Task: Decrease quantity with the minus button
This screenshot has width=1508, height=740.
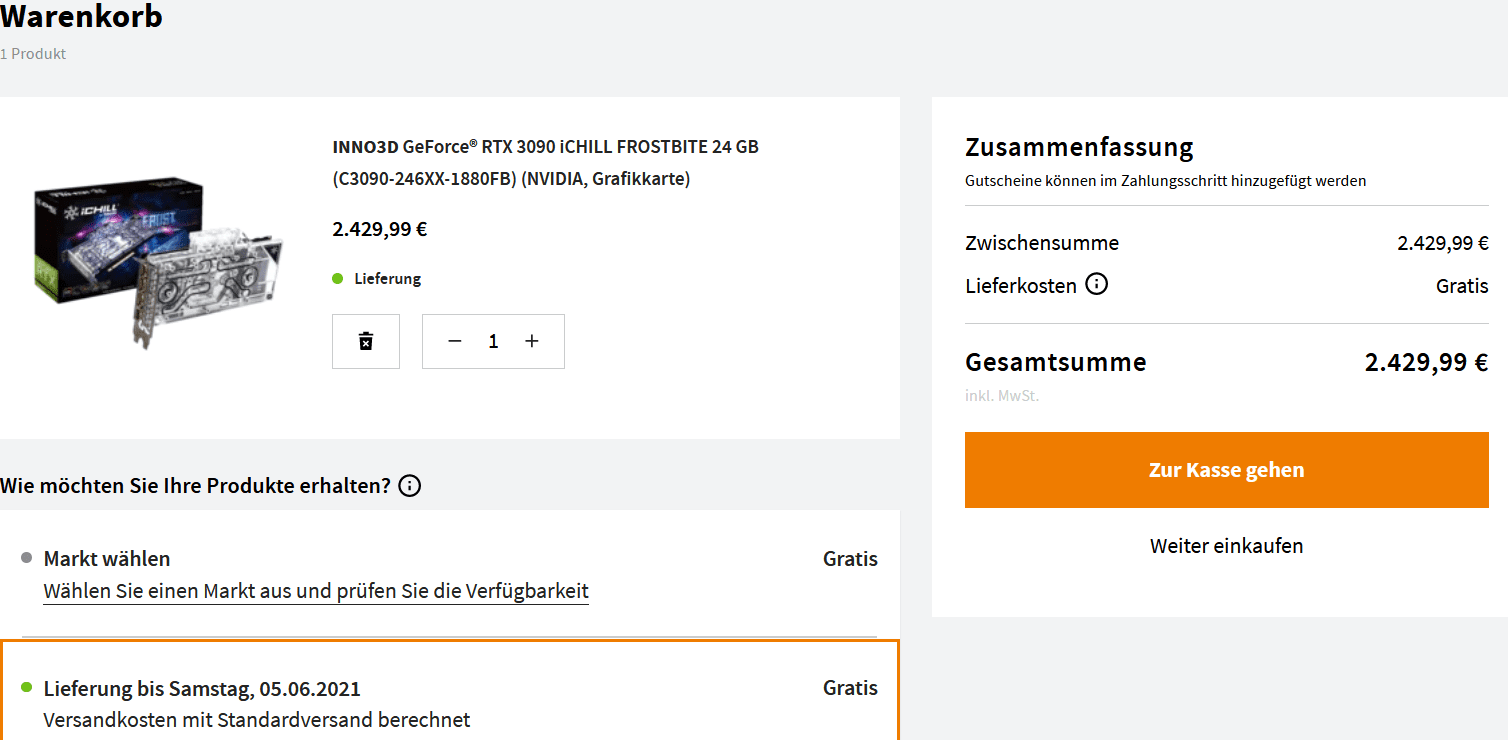Action: 455,341
